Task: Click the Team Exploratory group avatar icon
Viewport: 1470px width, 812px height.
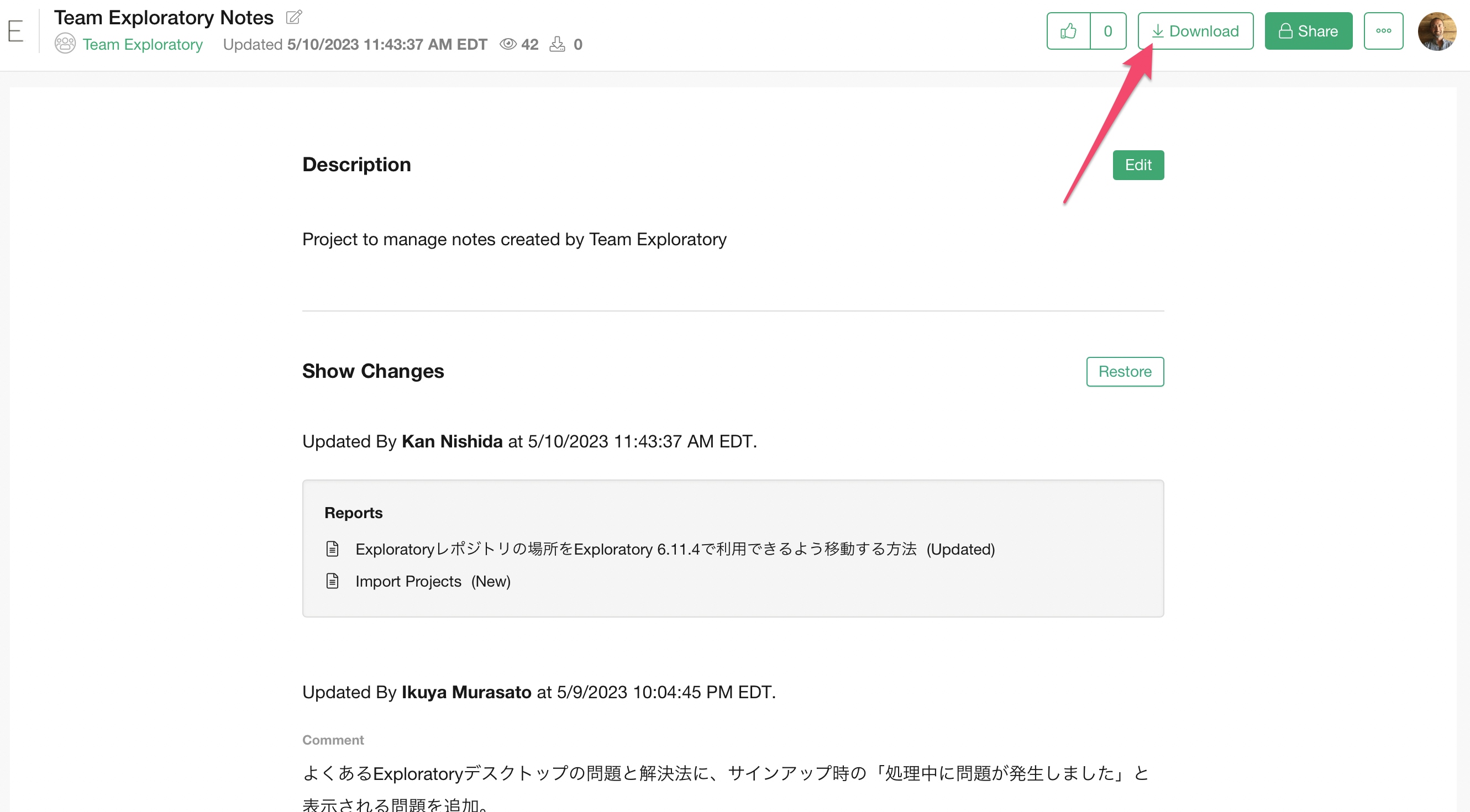Action: click(65, 44)
